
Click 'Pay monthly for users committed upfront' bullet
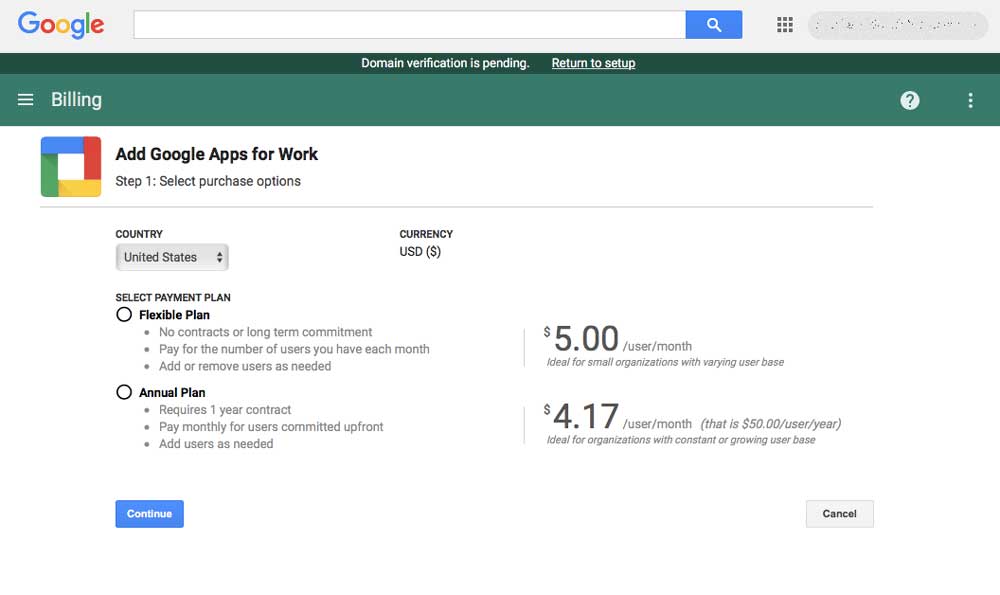(x=271, y=427)
